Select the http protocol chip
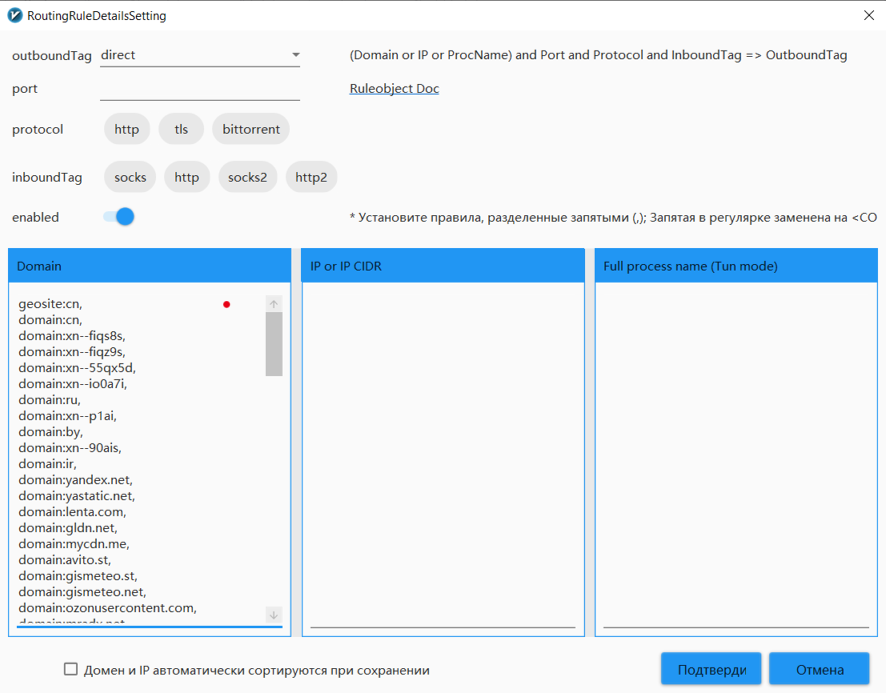Image resolution: width=886 pixels, height=693 pixels. point(127,129)
